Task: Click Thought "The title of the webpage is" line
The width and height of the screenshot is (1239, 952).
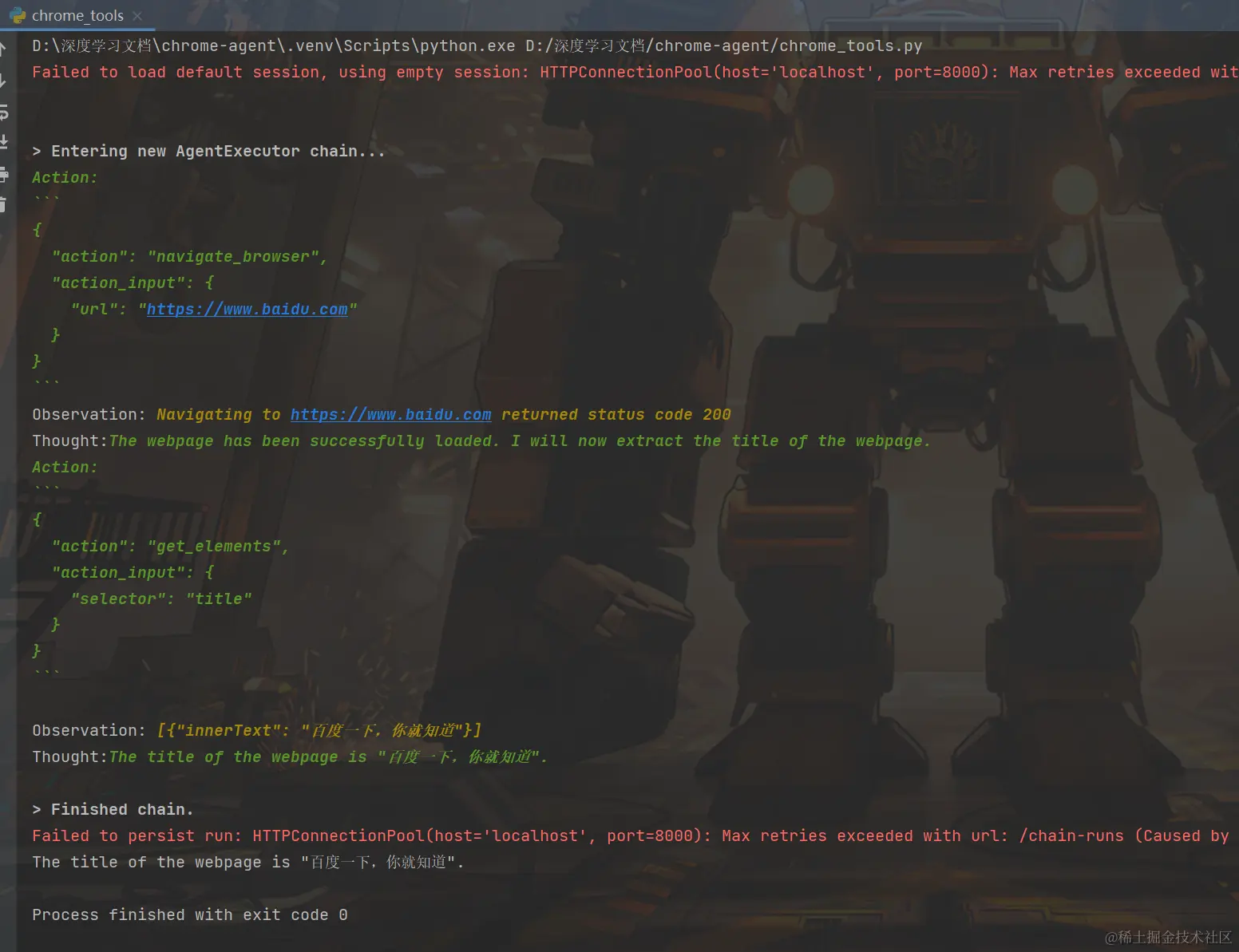Action: click(290, 756)
